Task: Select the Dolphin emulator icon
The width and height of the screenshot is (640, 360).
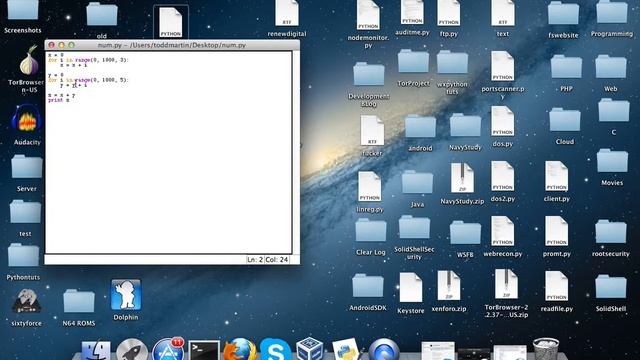Action: click(126, 295)
